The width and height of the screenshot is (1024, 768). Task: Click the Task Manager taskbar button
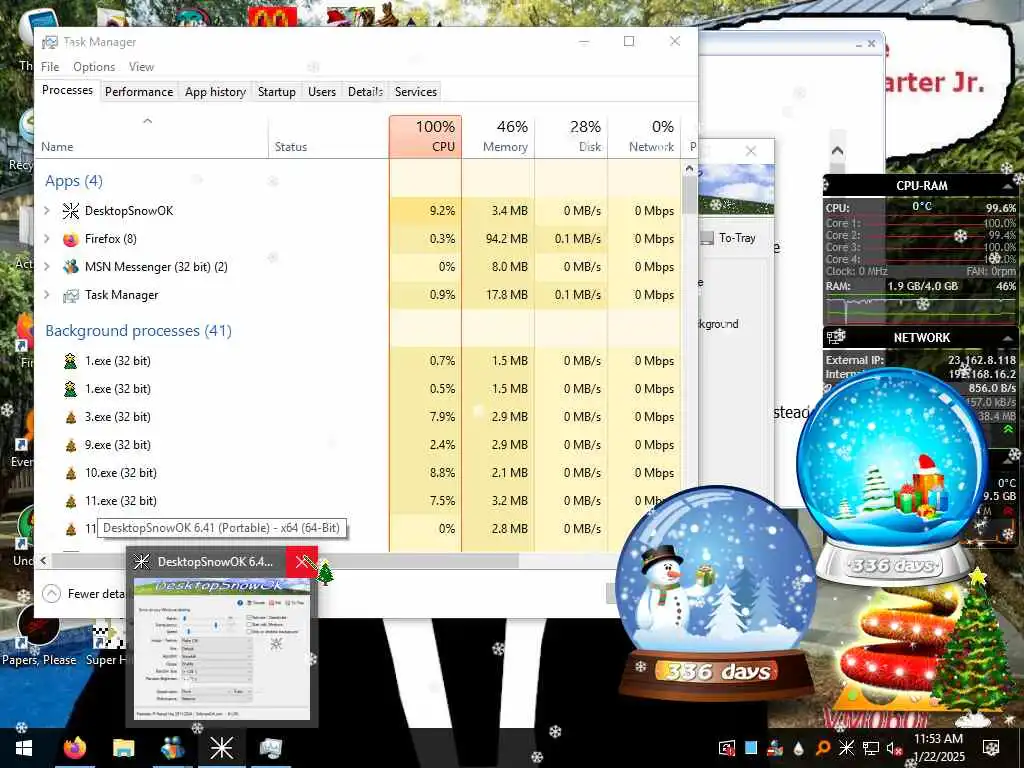tap(270, 748)
